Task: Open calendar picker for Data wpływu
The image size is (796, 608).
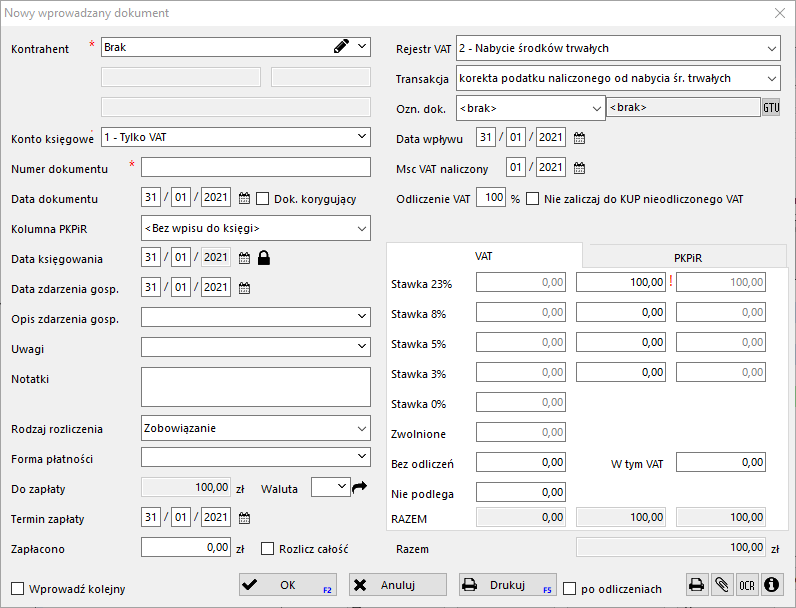Action: point(579,138)
